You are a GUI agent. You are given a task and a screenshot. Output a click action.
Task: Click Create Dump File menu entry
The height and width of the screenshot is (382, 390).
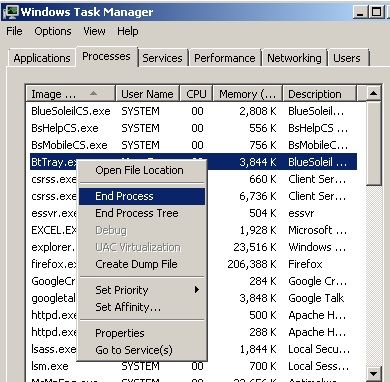[x=142, y=264]
